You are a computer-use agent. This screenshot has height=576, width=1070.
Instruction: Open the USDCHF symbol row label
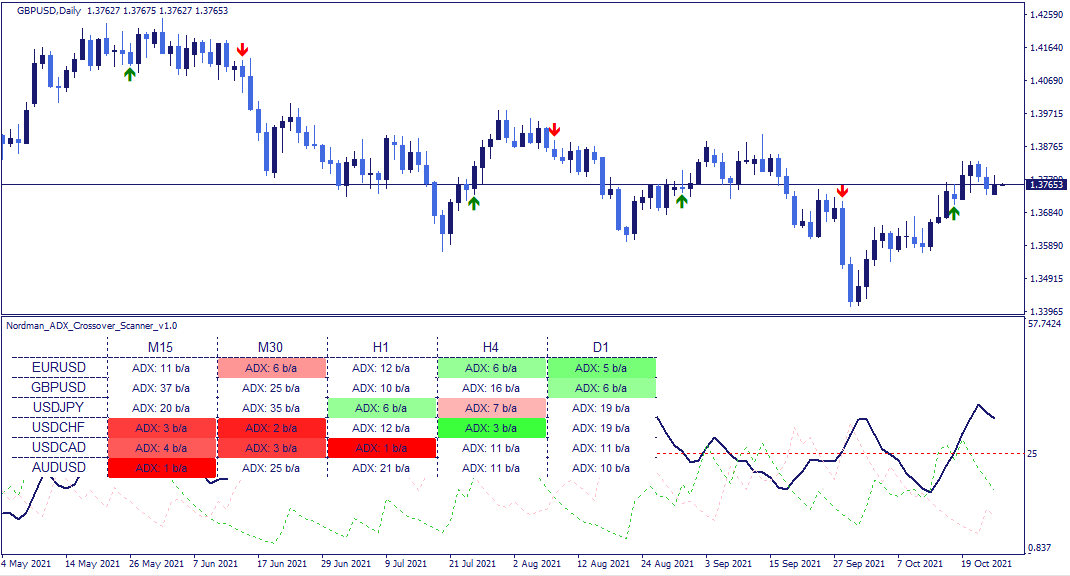click(59, 427)
